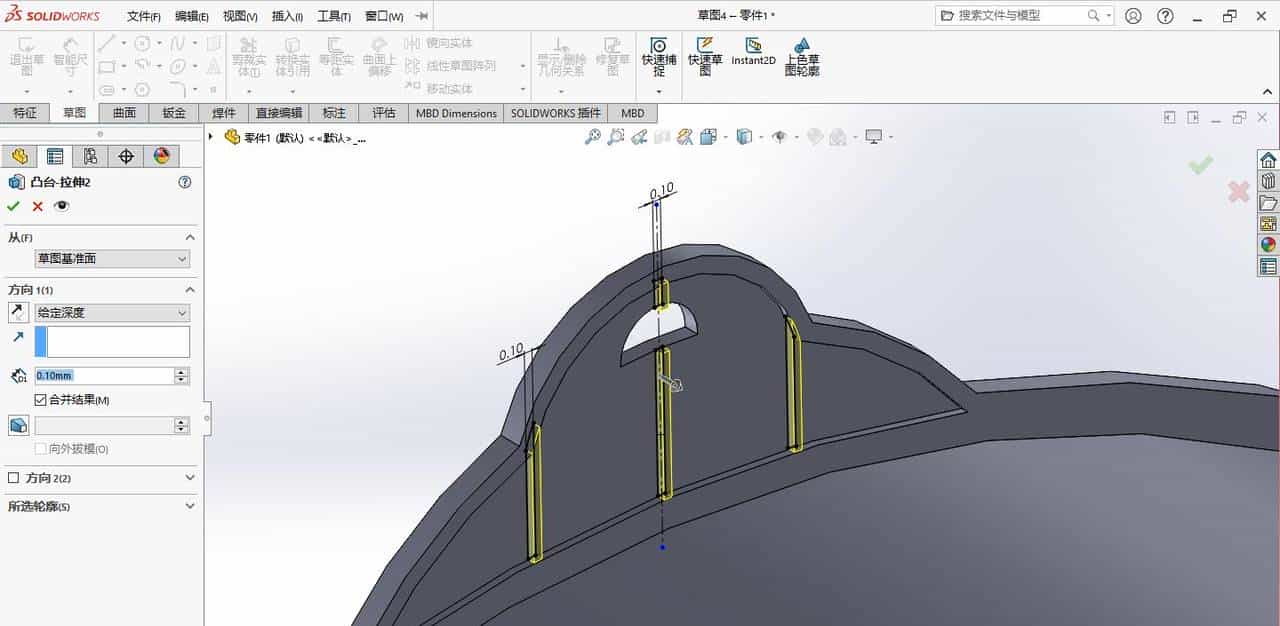Switch to the 特征 ribbon tab
The width and height of the screenshot is (1280, 626).
tap(26, 113)
